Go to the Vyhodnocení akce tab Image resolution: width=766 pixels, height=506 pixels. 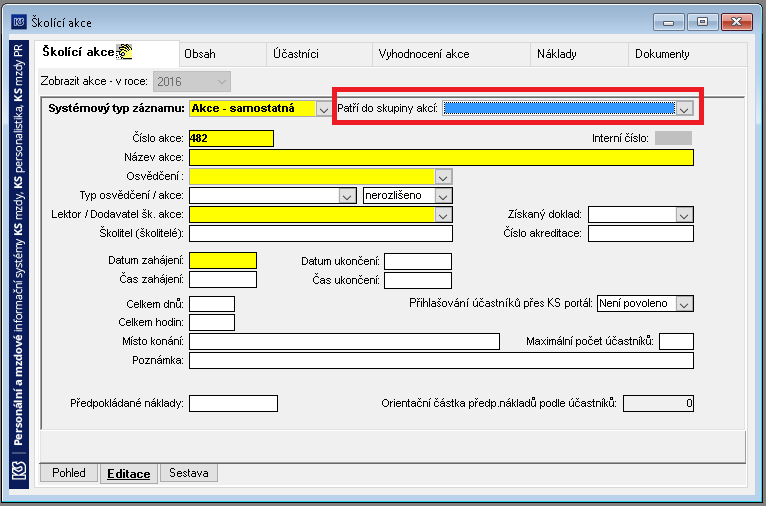451,54
